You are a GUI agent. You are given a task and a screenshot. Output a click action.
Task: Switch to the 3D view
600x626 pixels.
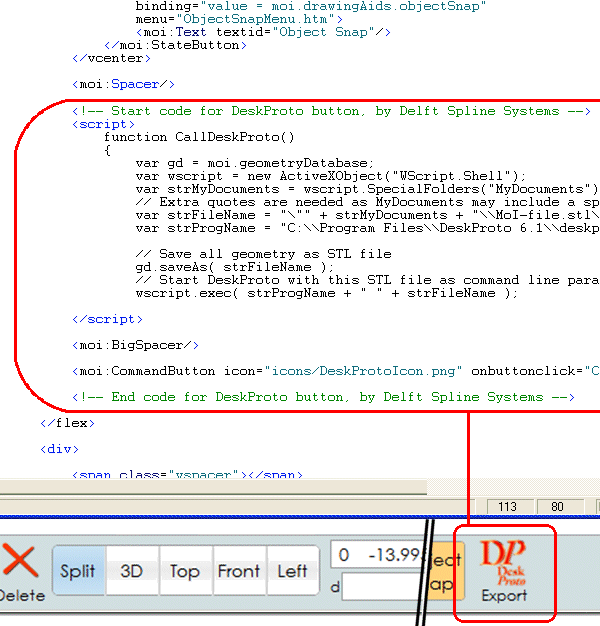(131, 571)
